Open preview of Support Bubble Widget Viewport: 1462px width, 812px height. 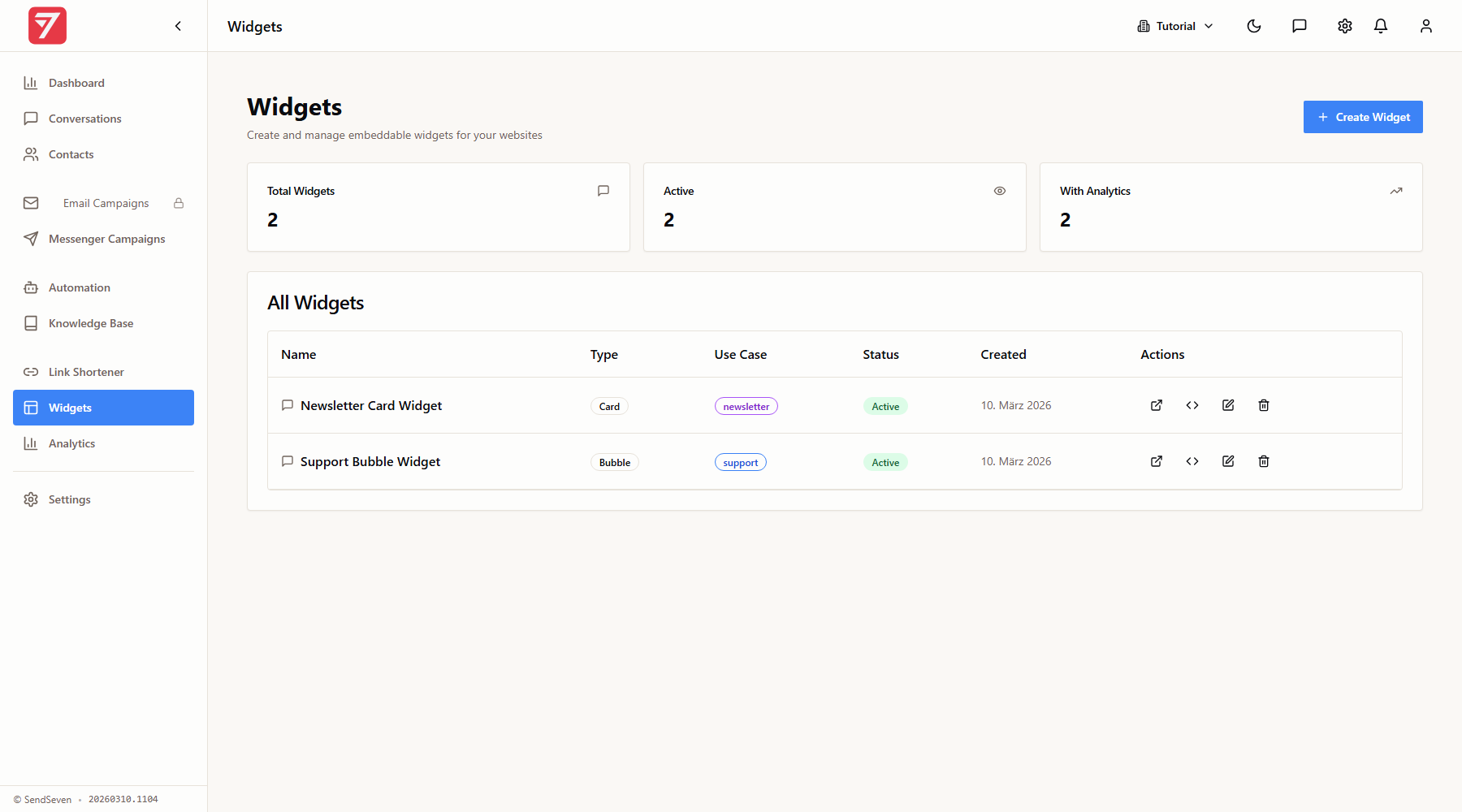[x=1157, y=461]
